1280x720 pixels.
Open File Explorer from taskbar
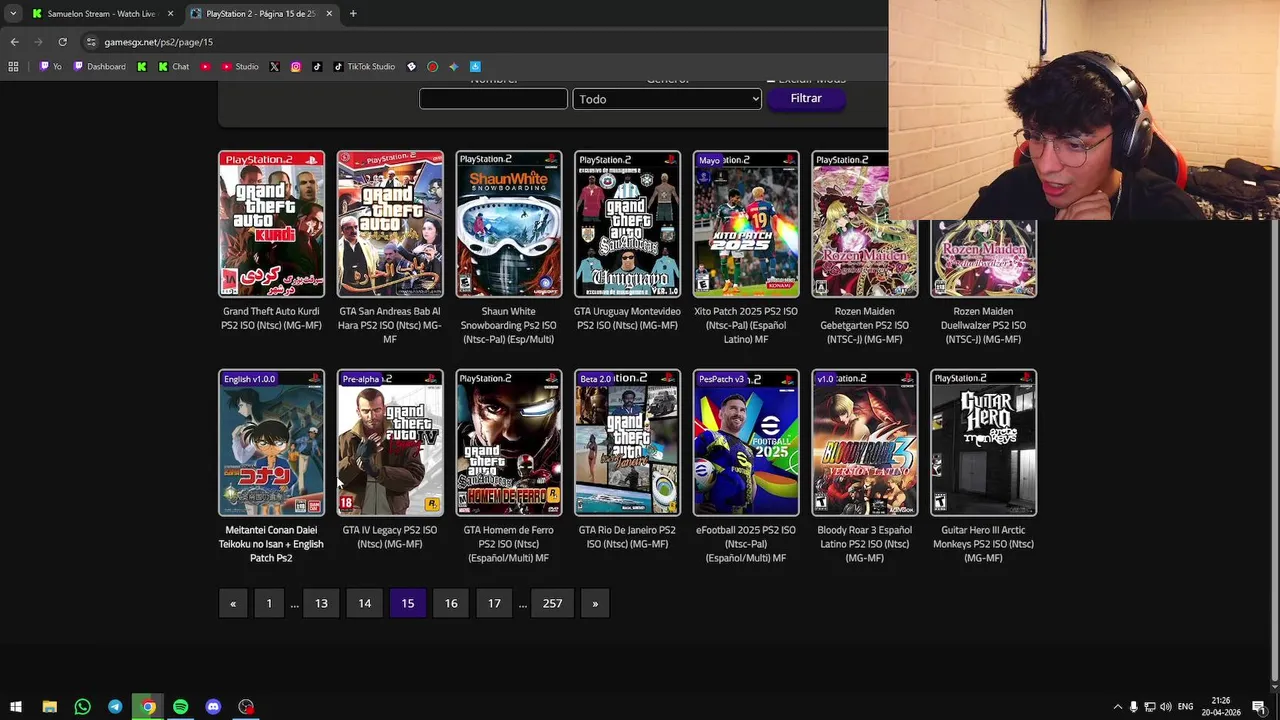(50, 707)
